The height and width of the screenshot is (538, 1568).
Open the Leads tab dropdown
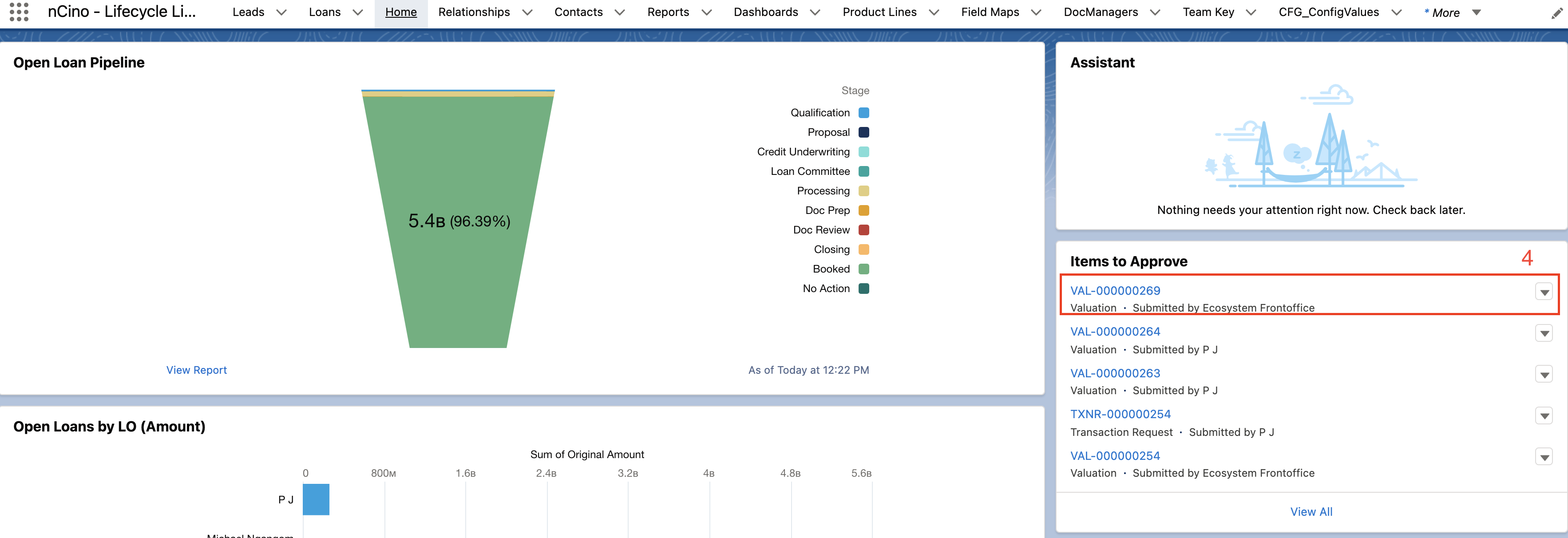281,12
